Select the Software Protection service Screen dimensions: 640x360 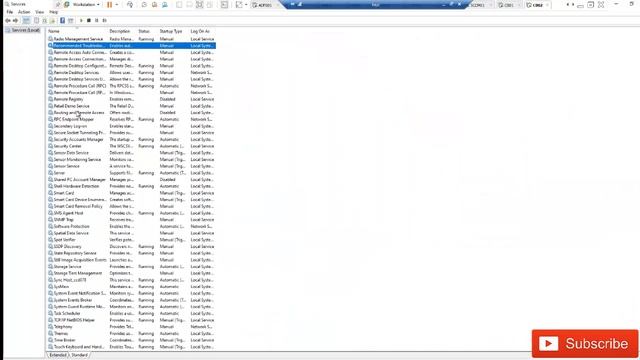pyautogui.click(x=131, y=227)
